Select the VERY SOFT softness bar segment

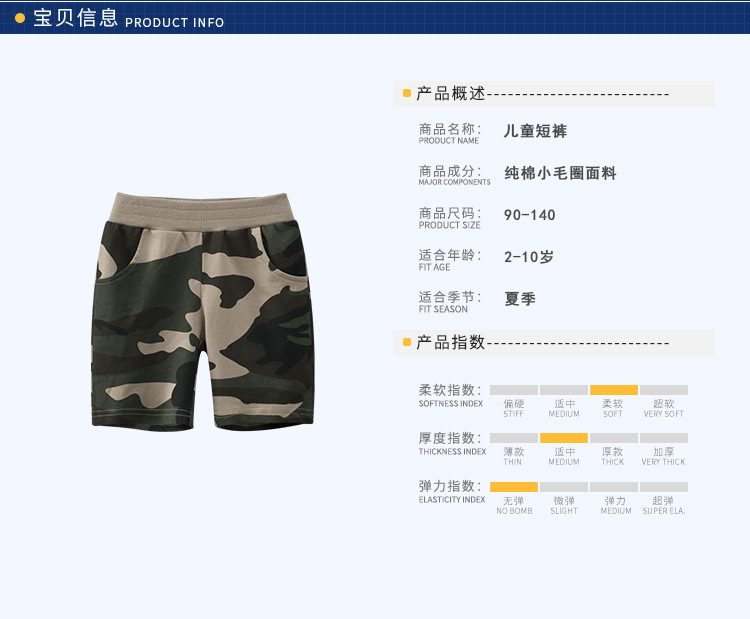coord(664,390)
